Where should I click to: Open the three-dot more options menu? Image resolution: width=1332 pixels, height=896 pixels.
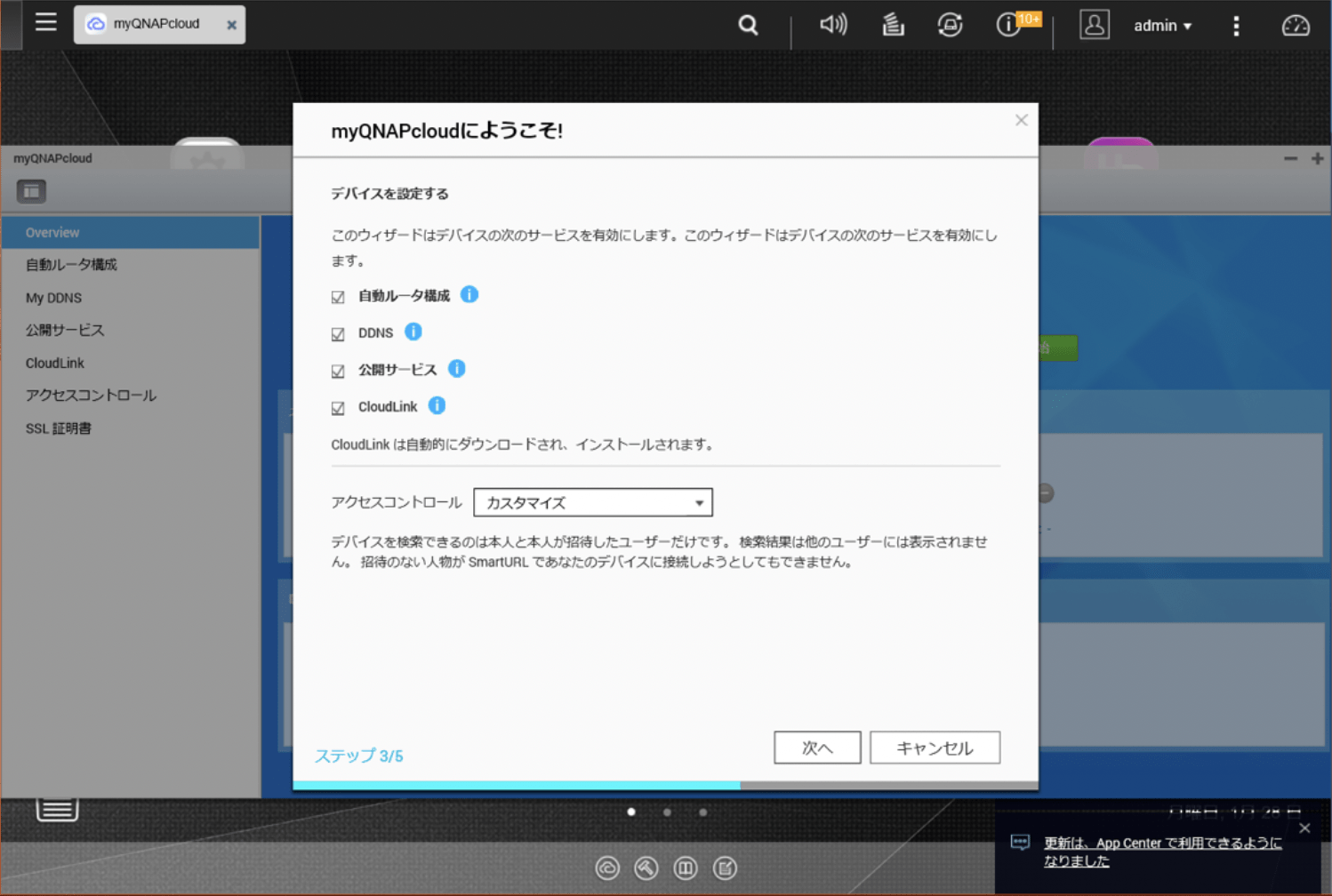1236,26
